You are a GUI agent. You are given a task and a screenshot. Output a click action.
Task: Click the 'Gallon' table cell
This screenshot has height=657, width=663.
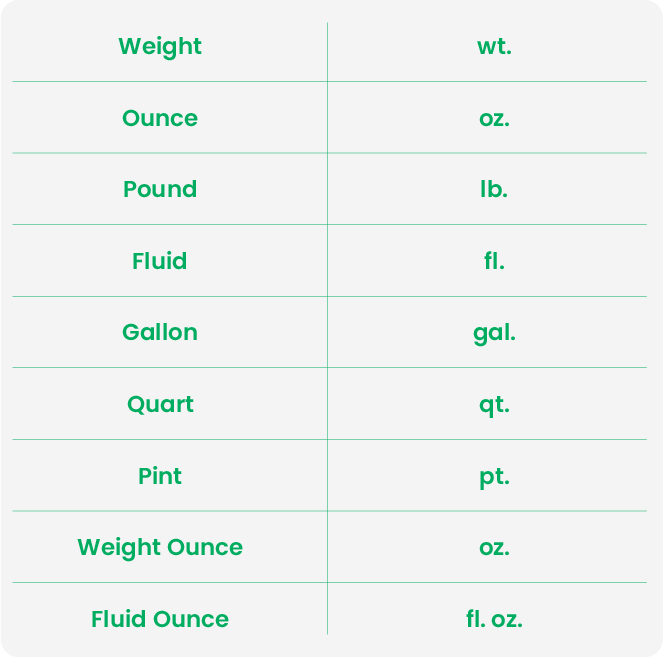coord(160,333)
